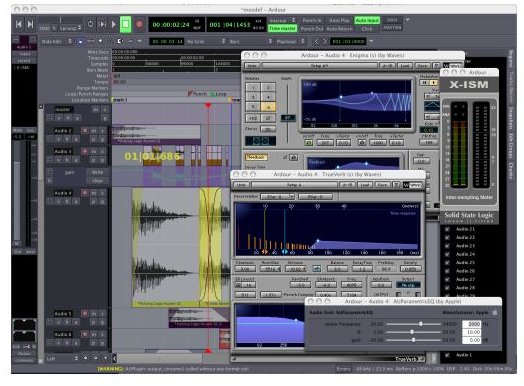Viewport: 524px width, 386px height.
Task: Stop playback with the green stop button
Action: tap(126, 24)
